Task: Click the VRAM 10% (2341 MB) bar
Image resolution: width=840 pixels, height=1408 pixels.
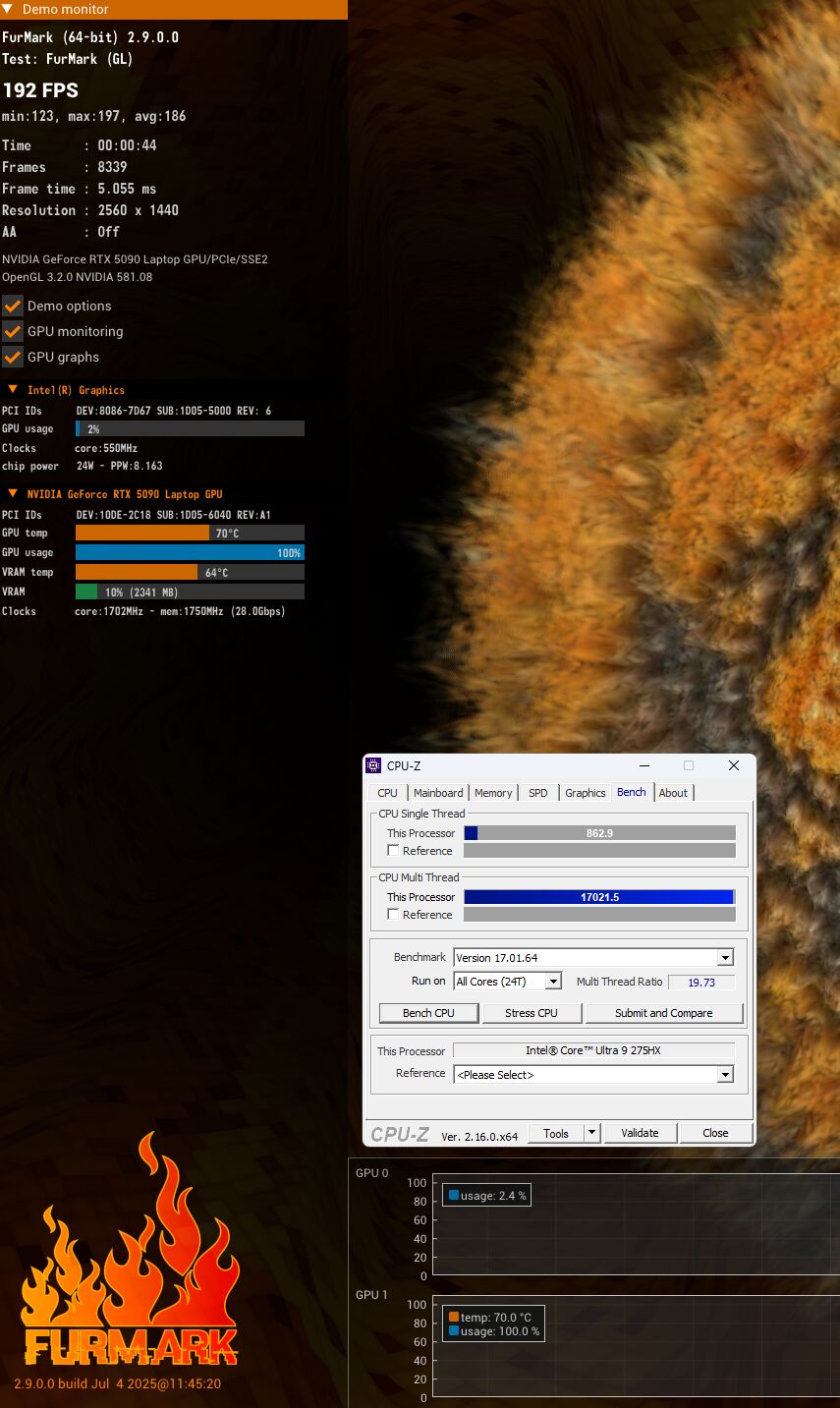Action: 190,591
